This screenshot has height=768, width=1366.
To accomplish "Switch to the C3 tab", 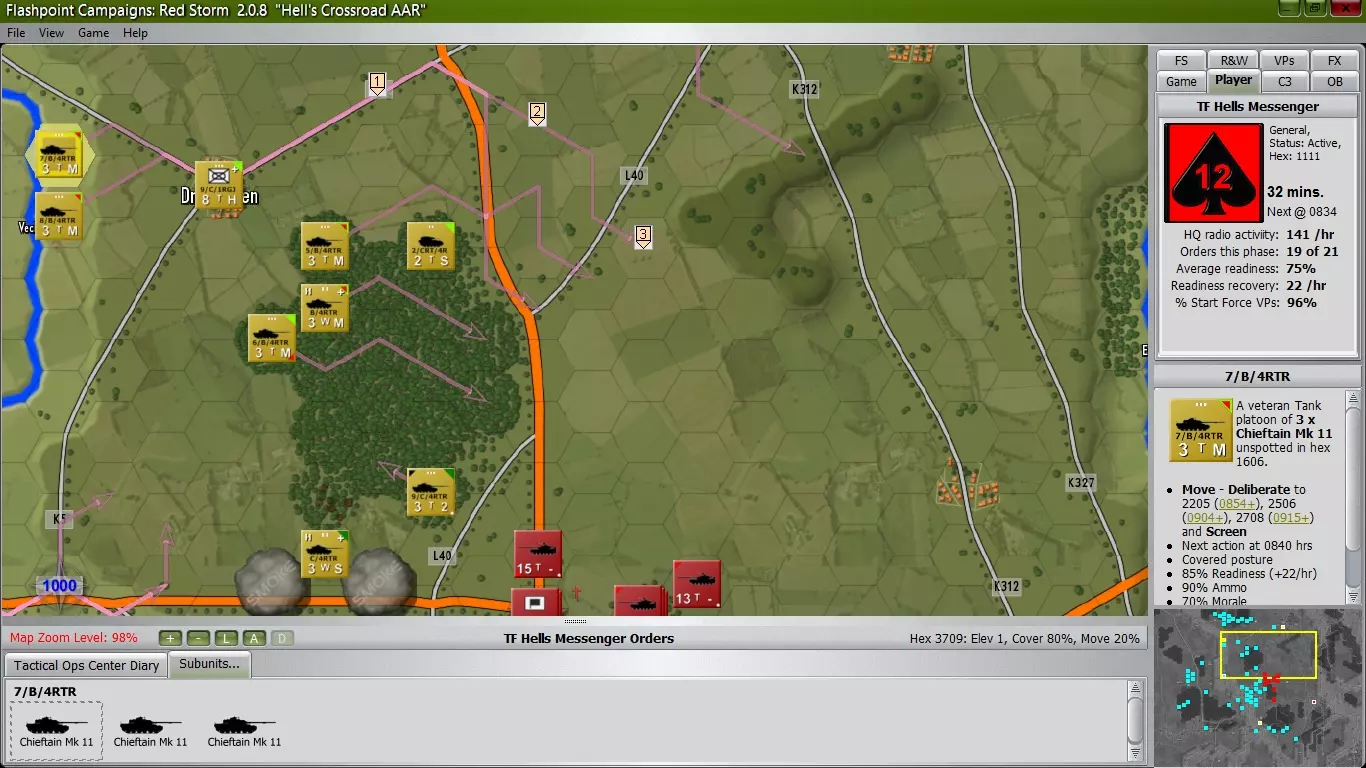I will pos(1285,82).
